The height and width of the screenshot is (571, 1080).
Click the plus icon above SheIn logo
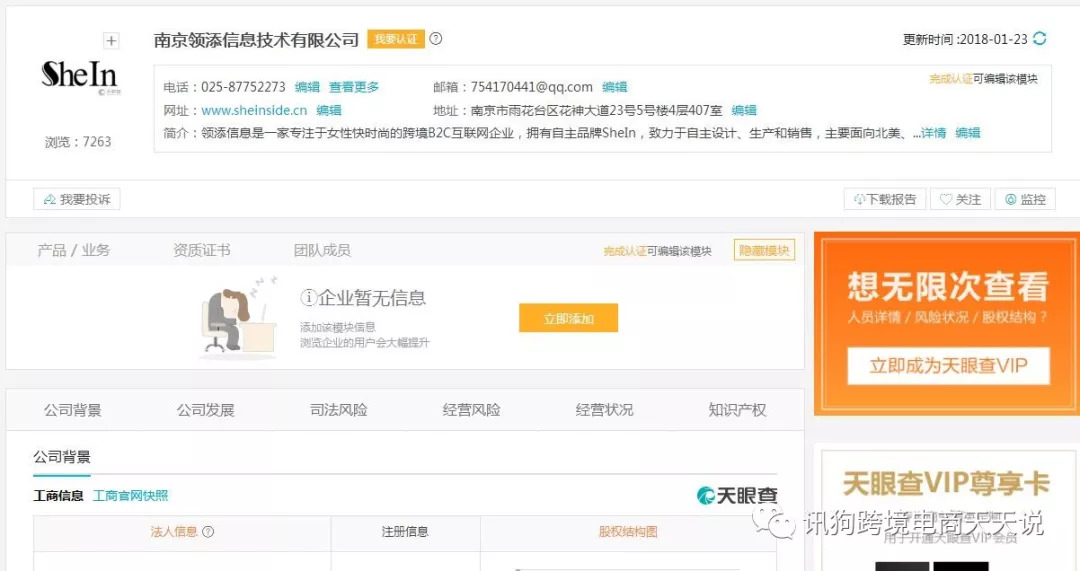click(111, 41)
